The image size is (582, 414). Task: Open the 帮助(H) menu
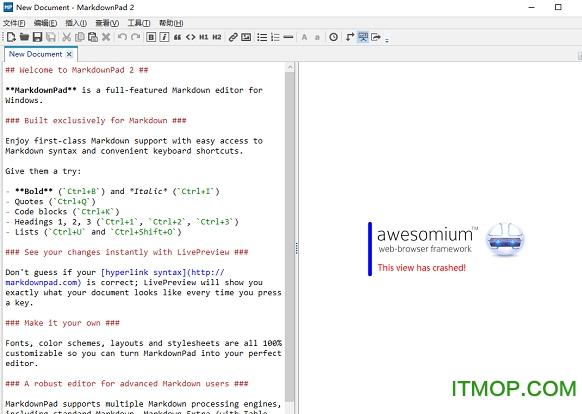tap(171, 23)
